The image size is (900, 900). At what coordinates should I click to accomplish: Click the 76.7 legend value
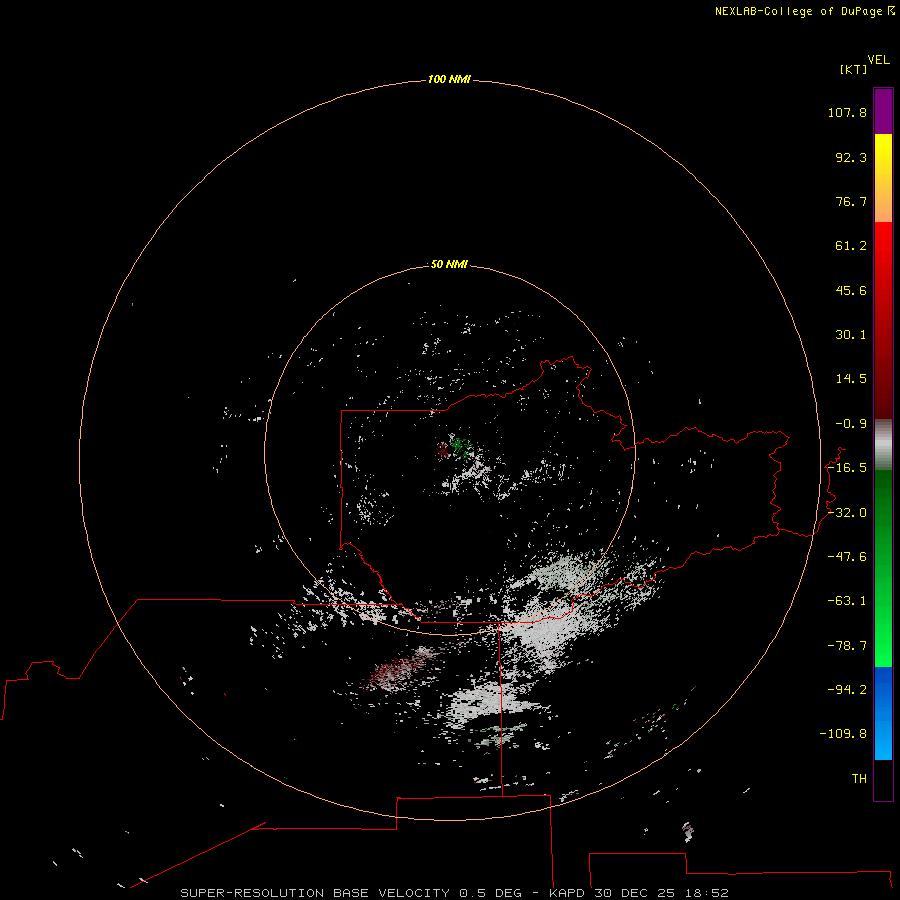point(851,201)
